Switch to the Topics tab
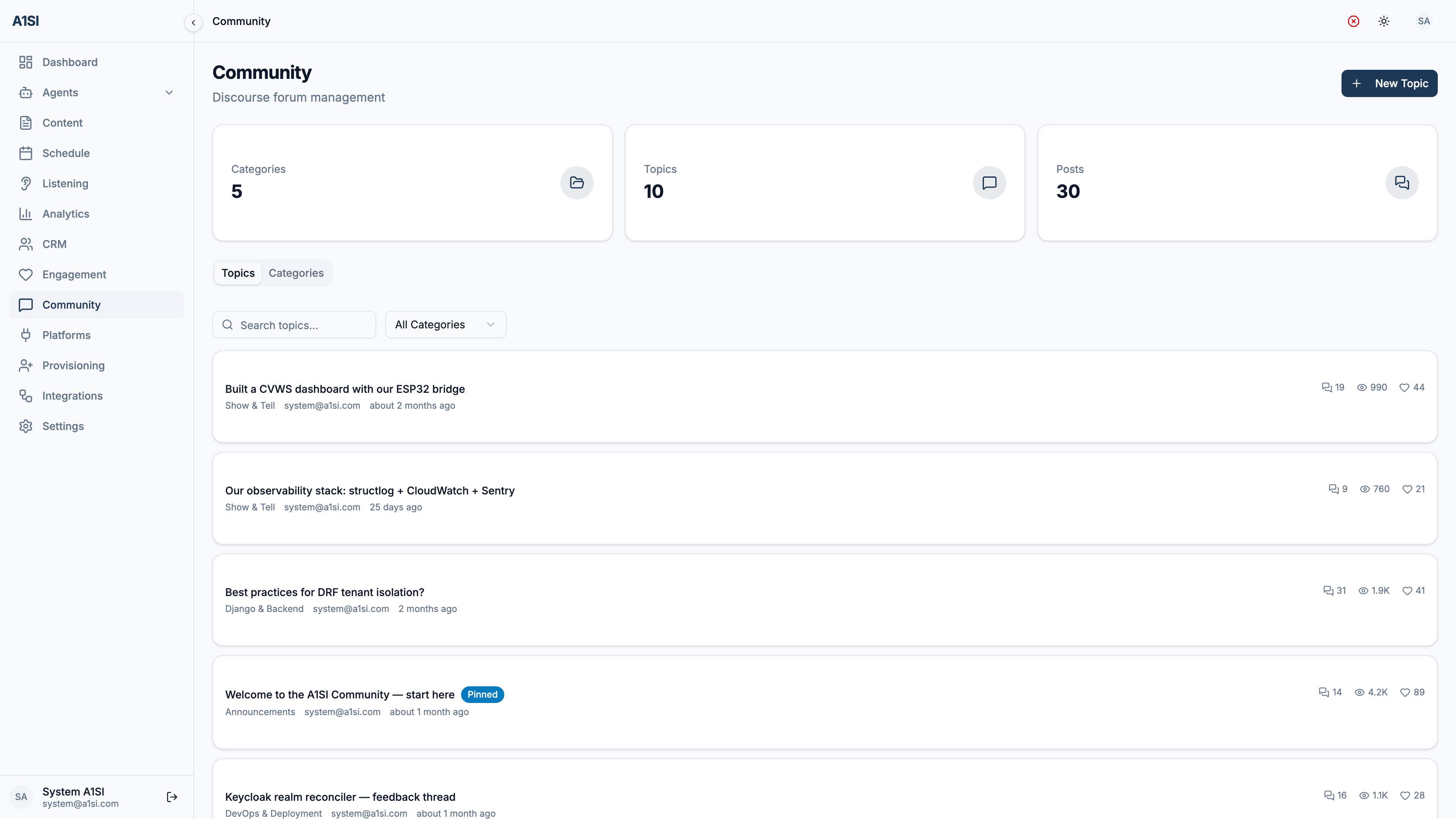 (x=238, y=273)
